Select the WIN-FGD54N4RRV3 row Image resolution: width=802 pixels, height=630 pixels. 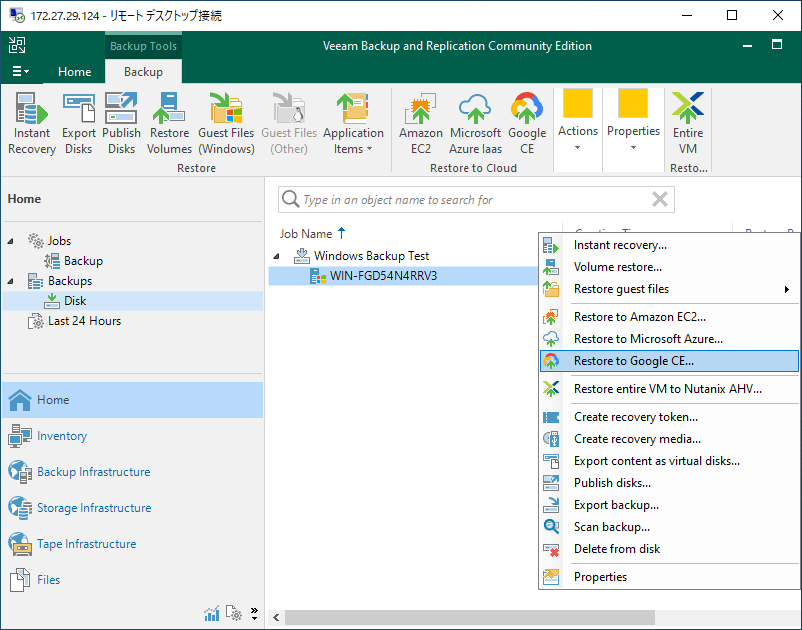[403, 276]
